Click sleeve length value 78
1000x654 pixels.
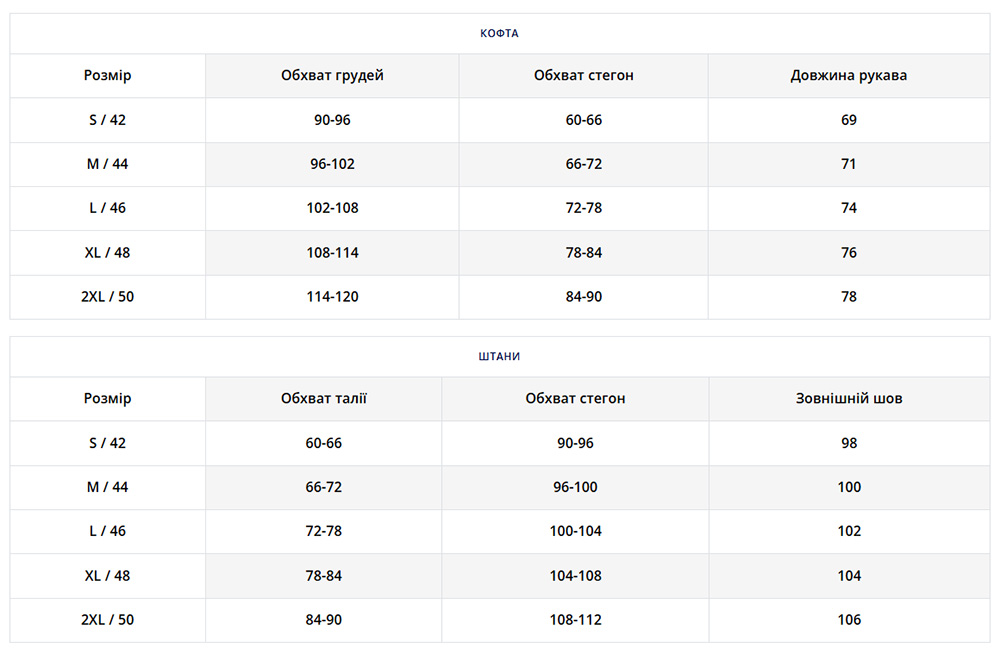849,297
